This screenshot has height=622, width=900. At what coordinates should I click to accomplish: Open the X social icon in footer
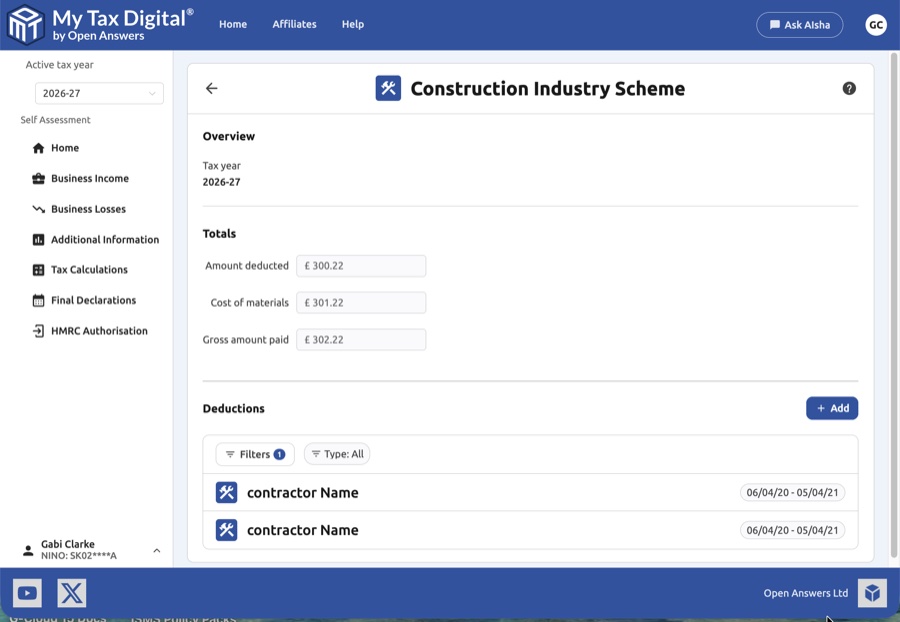[x=72, y=593]
